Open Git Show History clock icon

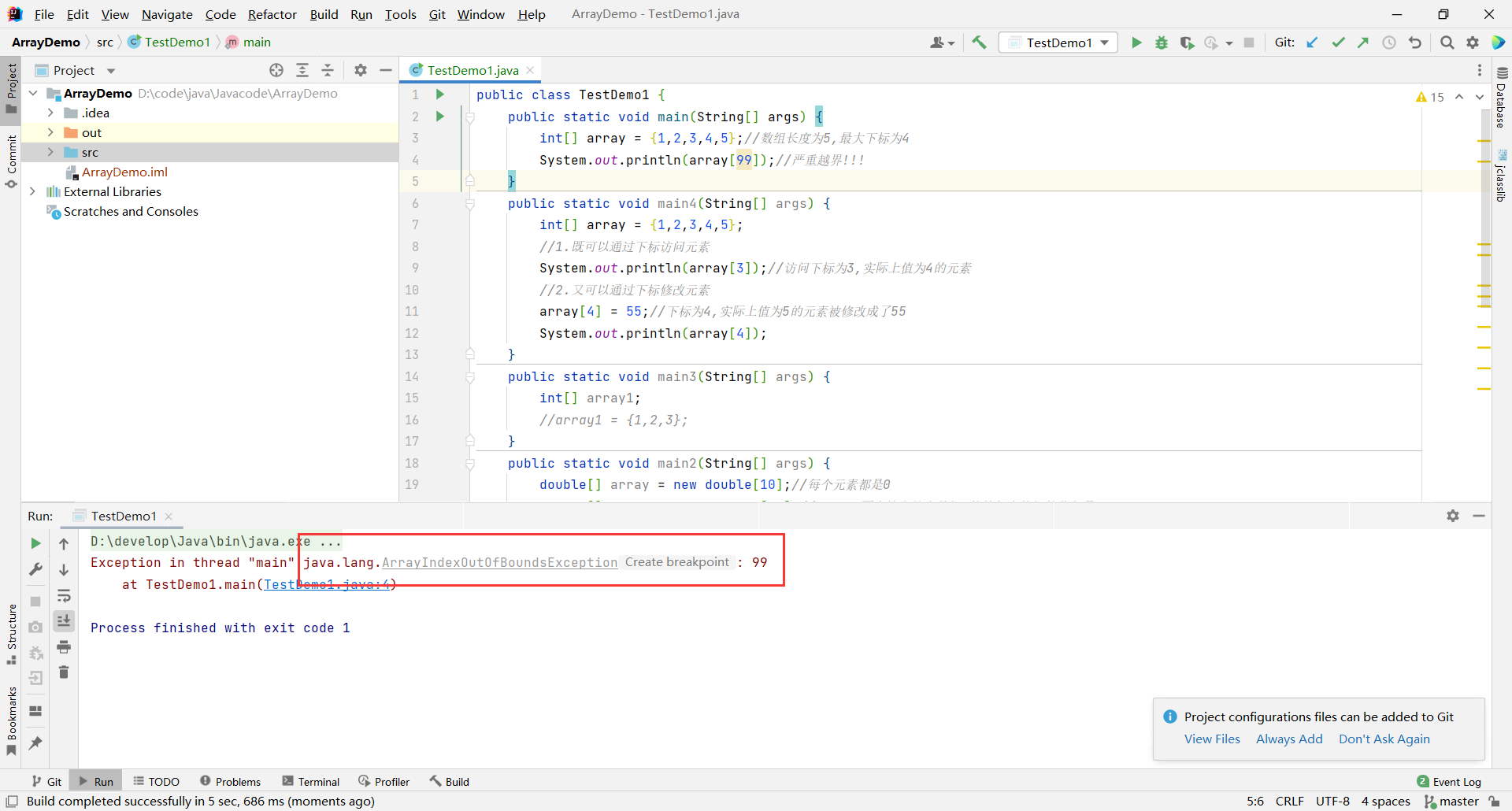pos(1389,43)
